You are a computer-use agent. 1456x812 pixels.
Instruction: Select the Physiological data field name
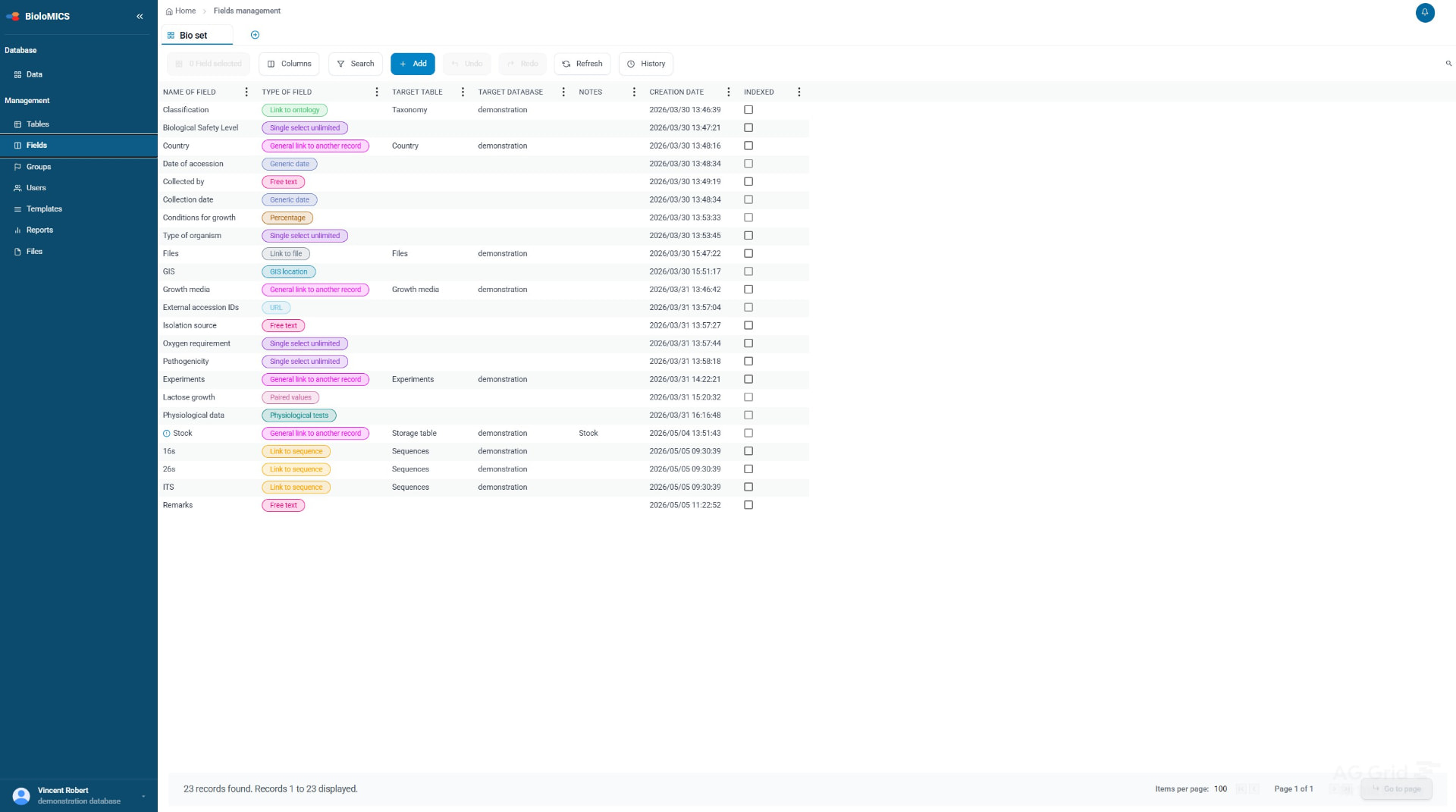click(193, 415)
